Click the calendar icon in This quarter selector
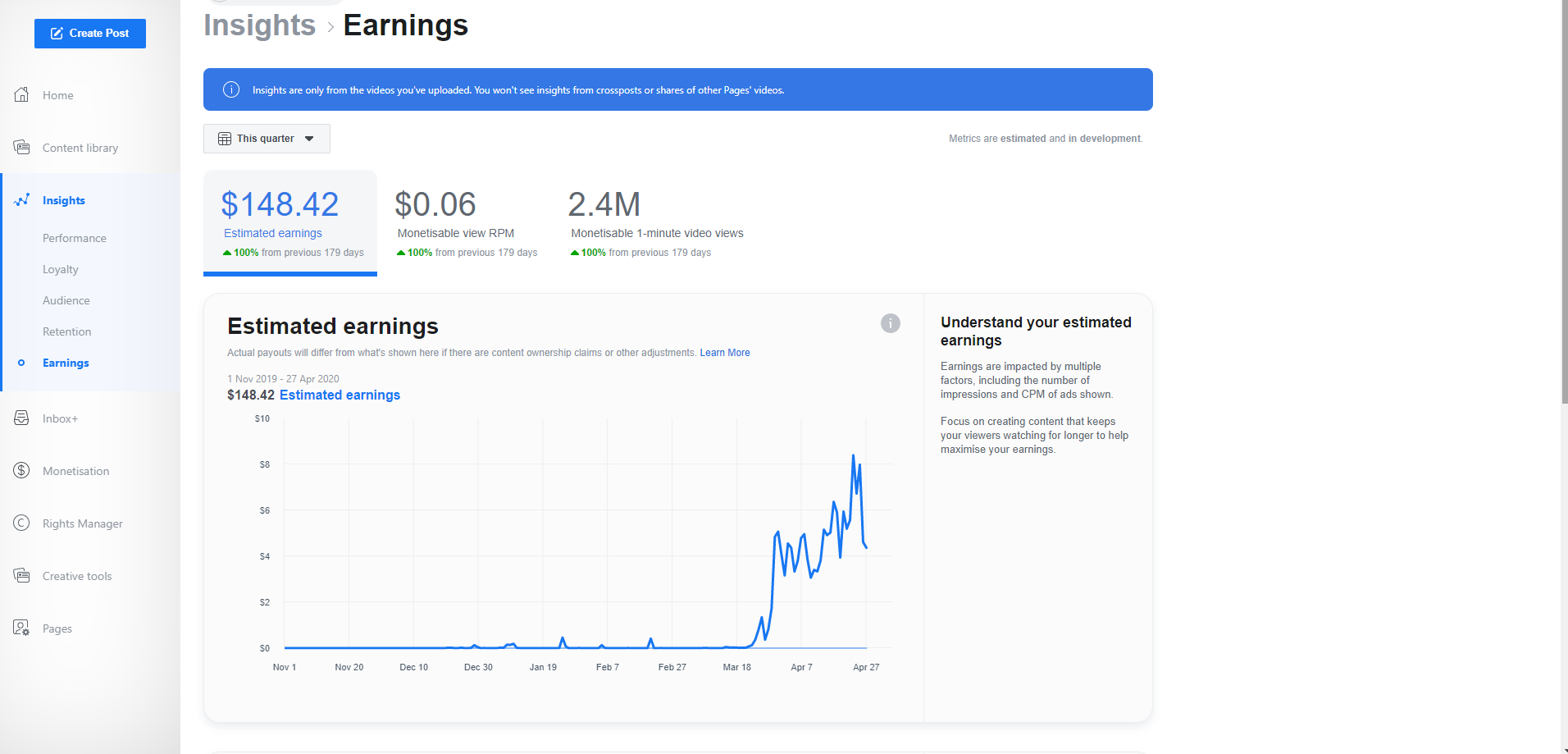The image size is (1568, 754). (x=225, y=139)
